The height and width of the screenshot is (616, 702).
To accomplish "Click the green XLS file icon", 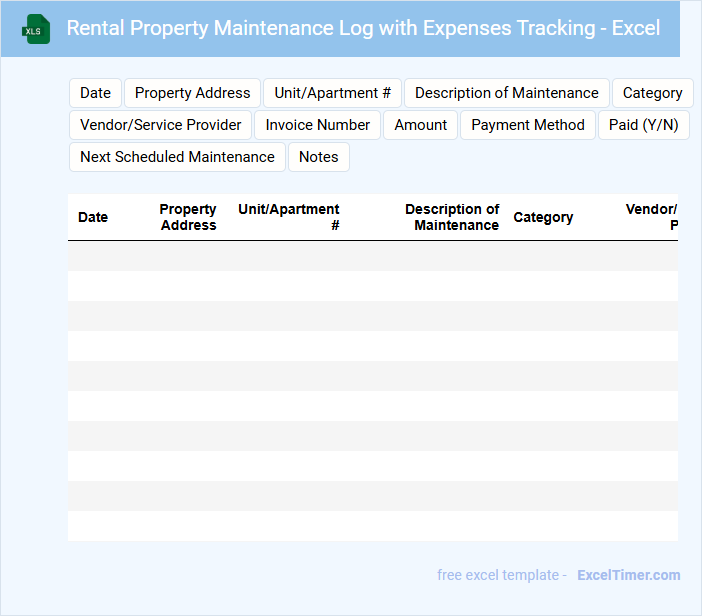I will point(36,29).
